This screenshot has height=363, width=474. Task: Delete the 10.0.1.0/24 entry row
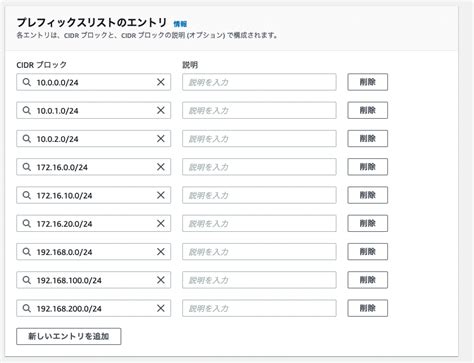pyautogui.click(x=368, y=110)
